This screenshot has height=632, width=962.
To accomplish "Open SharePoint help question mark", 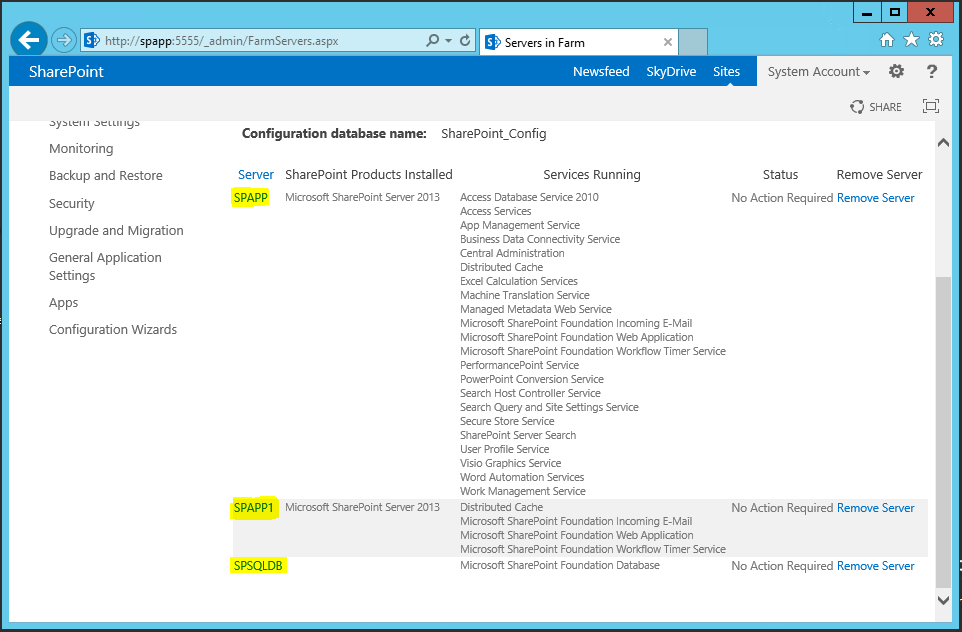I will [931, 71].
